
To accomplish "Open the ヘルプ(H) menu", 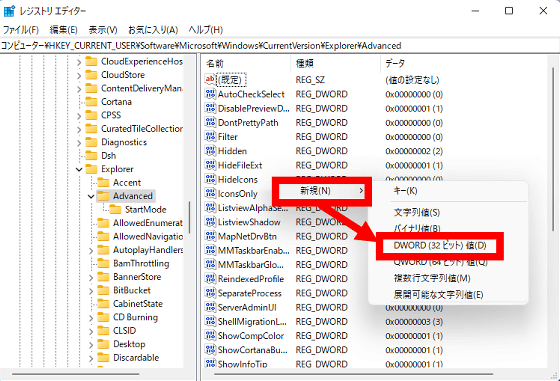I will 206,30.
